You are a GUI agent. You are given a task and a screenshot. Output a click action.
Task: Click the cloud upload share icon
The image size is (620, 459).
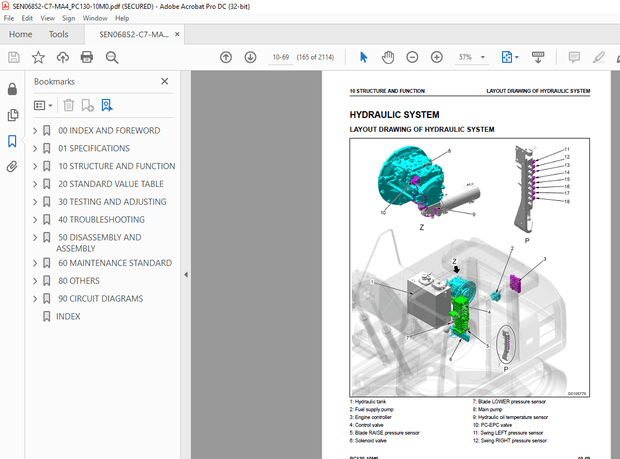[62, 57]
